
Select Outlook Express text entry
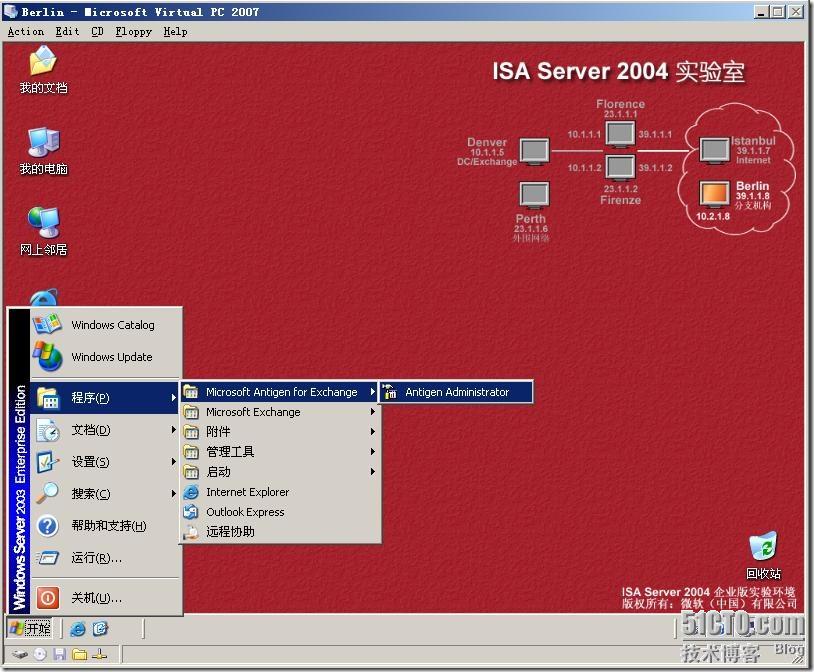click(246, 512)
